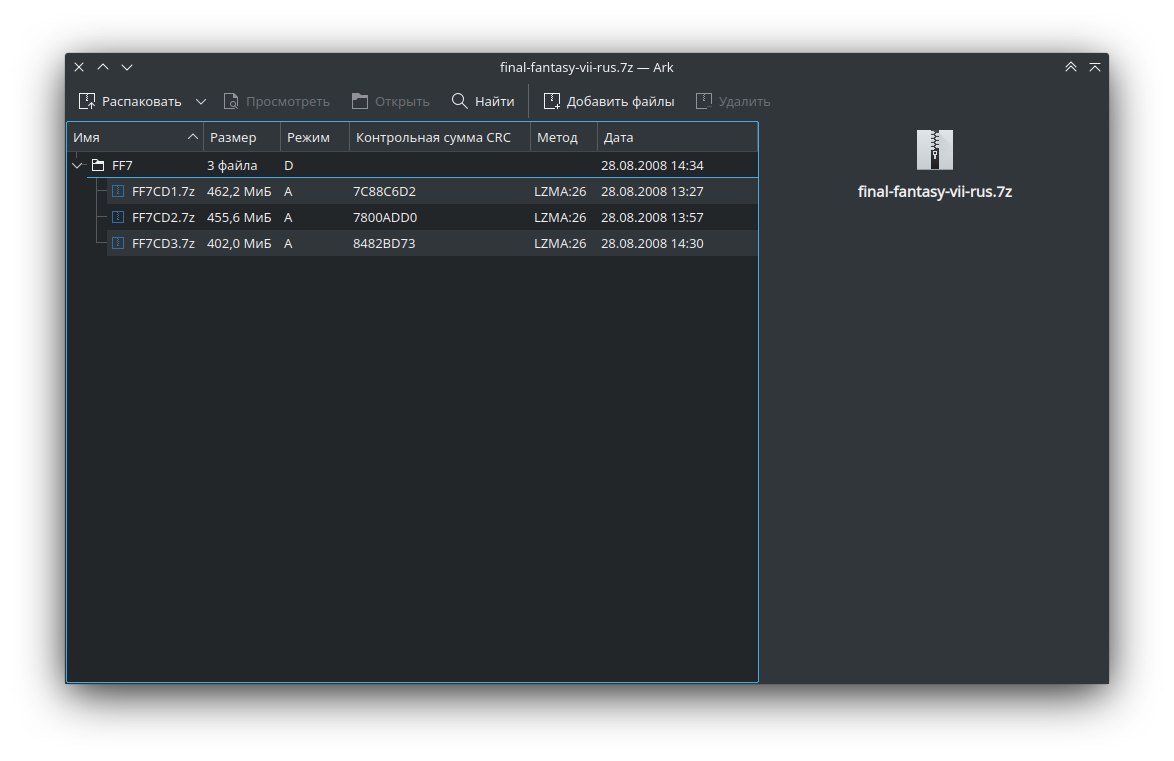Image resolution: width=1174 pixels, height=761 pixels.
Task: Click the FF7 folder date 28.08.2008 14:34
Action: 652,166
